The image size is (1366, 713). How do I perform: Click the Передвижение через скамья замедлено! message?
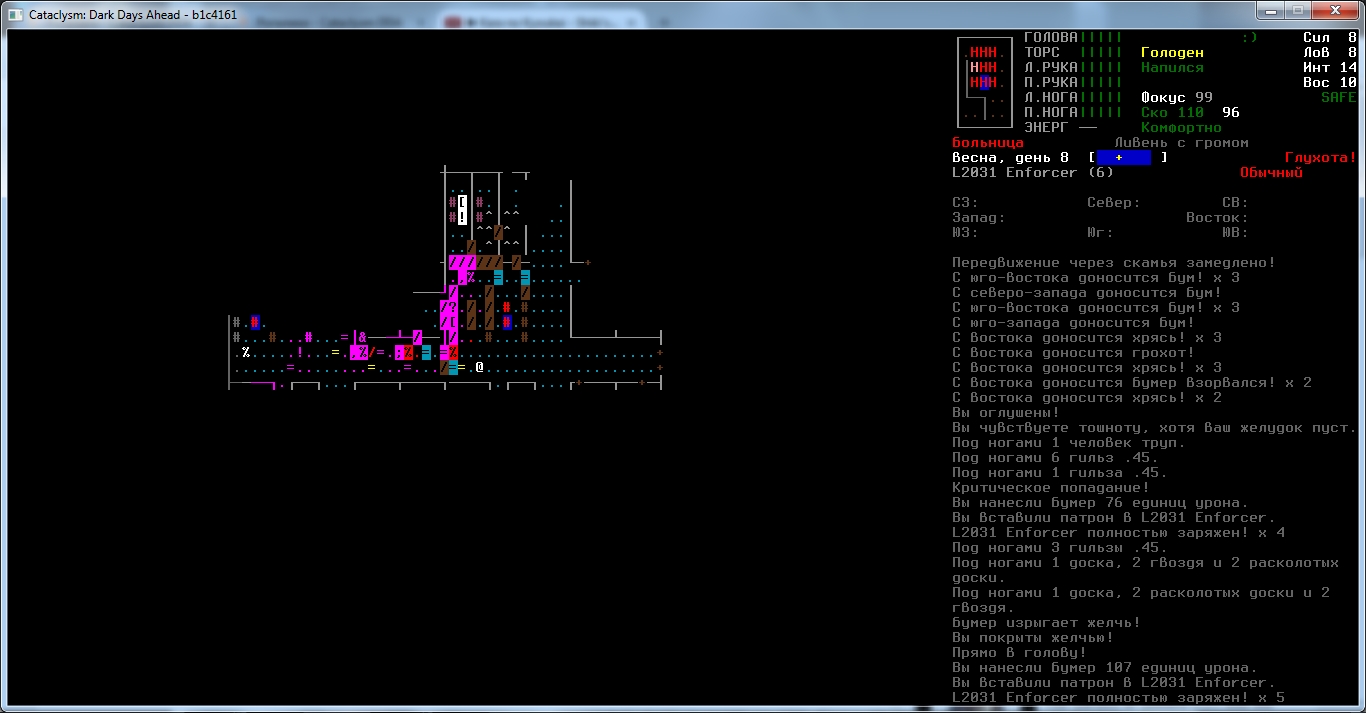[1114, 262]
